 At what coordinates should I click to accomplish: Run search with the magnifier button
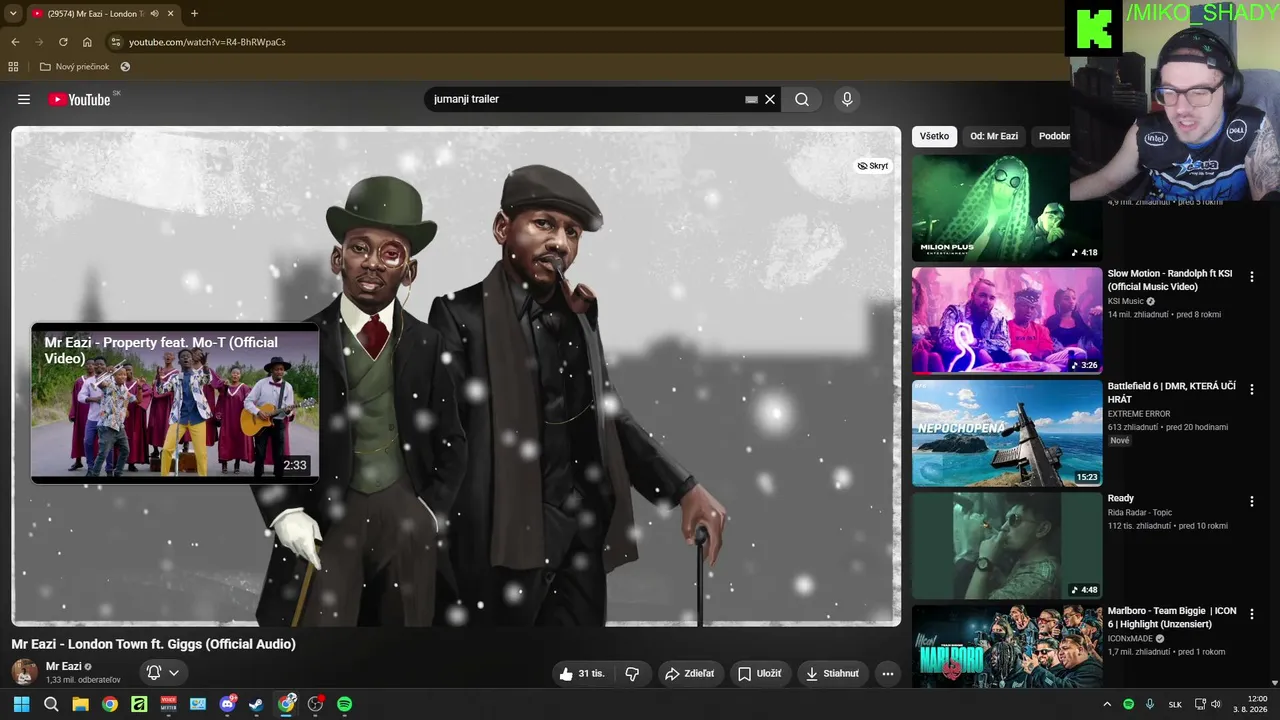802,99
